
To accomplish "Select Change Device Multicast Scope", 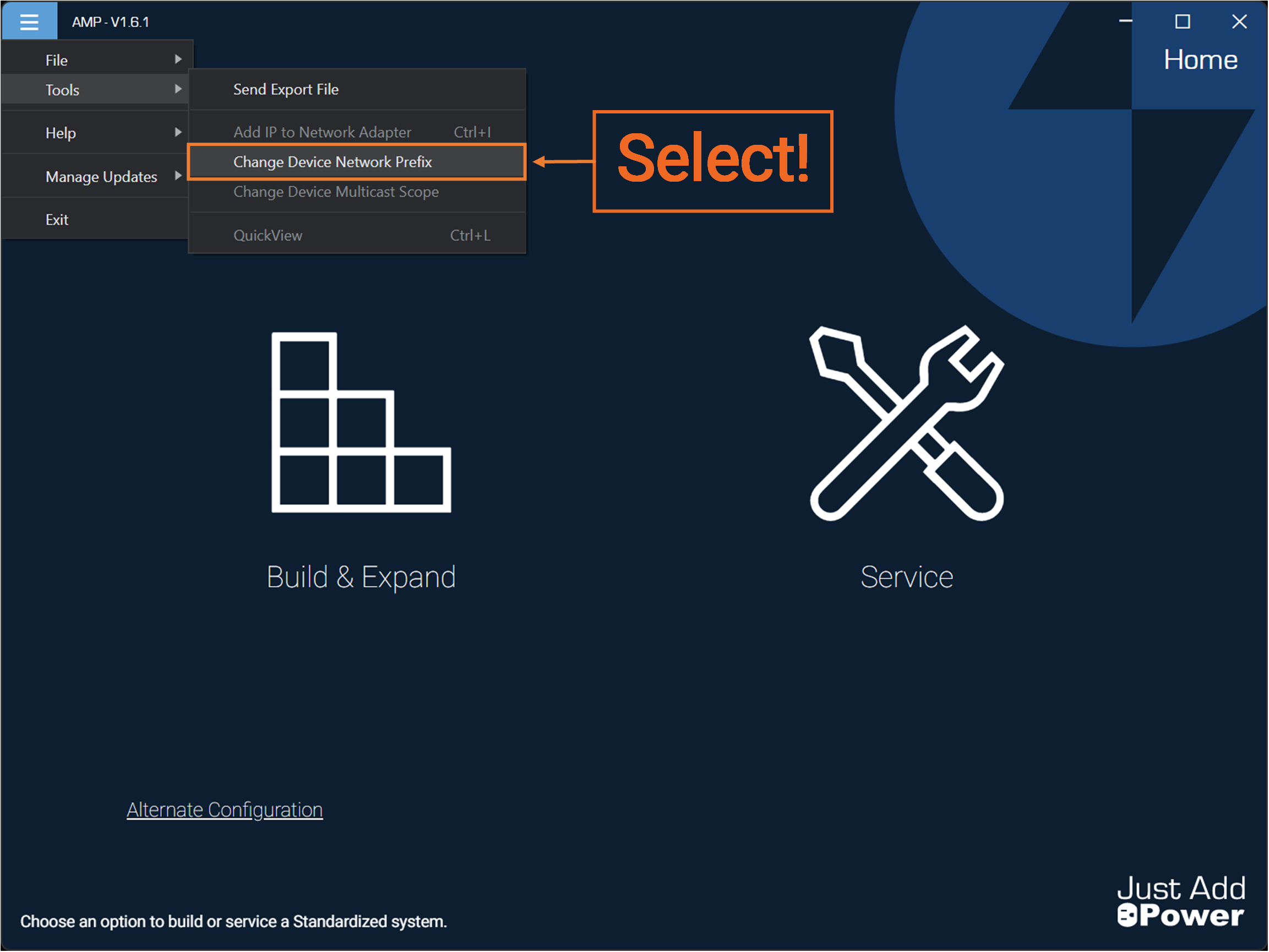I will 336,192.
